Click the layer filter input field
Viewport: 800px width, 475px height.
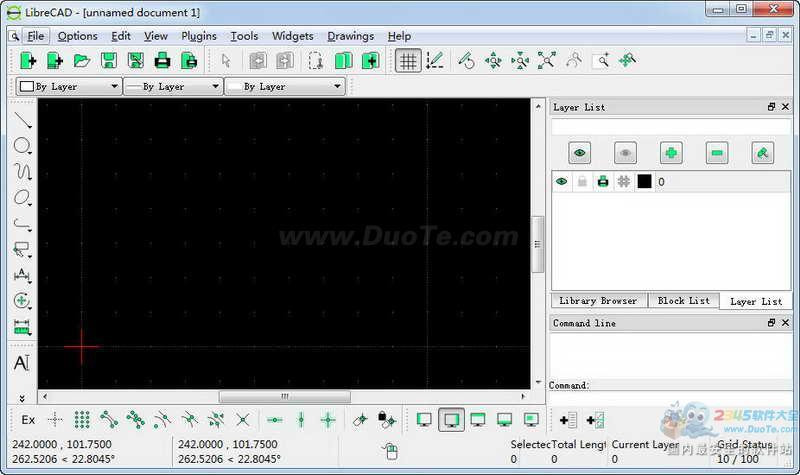671,127
